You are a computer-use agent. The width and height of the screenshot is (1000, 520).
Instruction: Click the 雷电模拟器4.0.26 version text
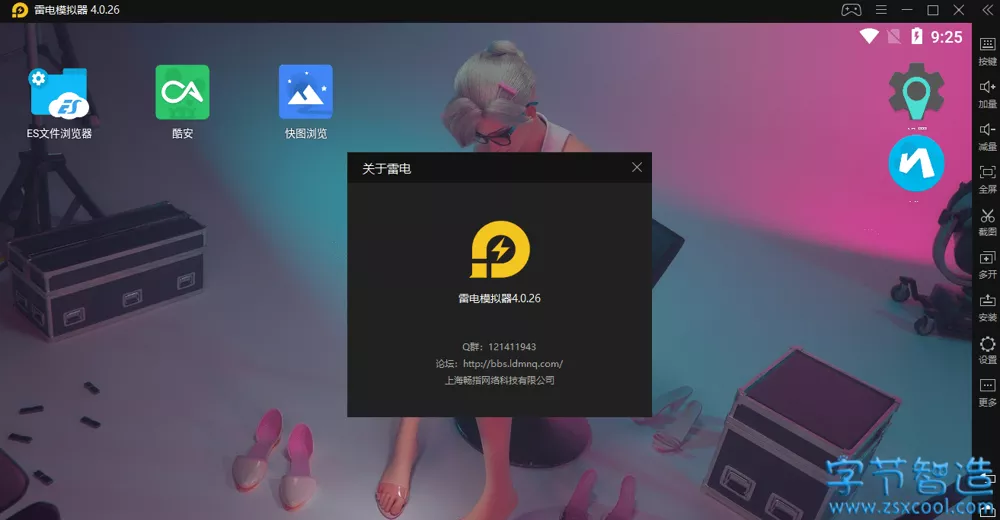coord(499,298)
